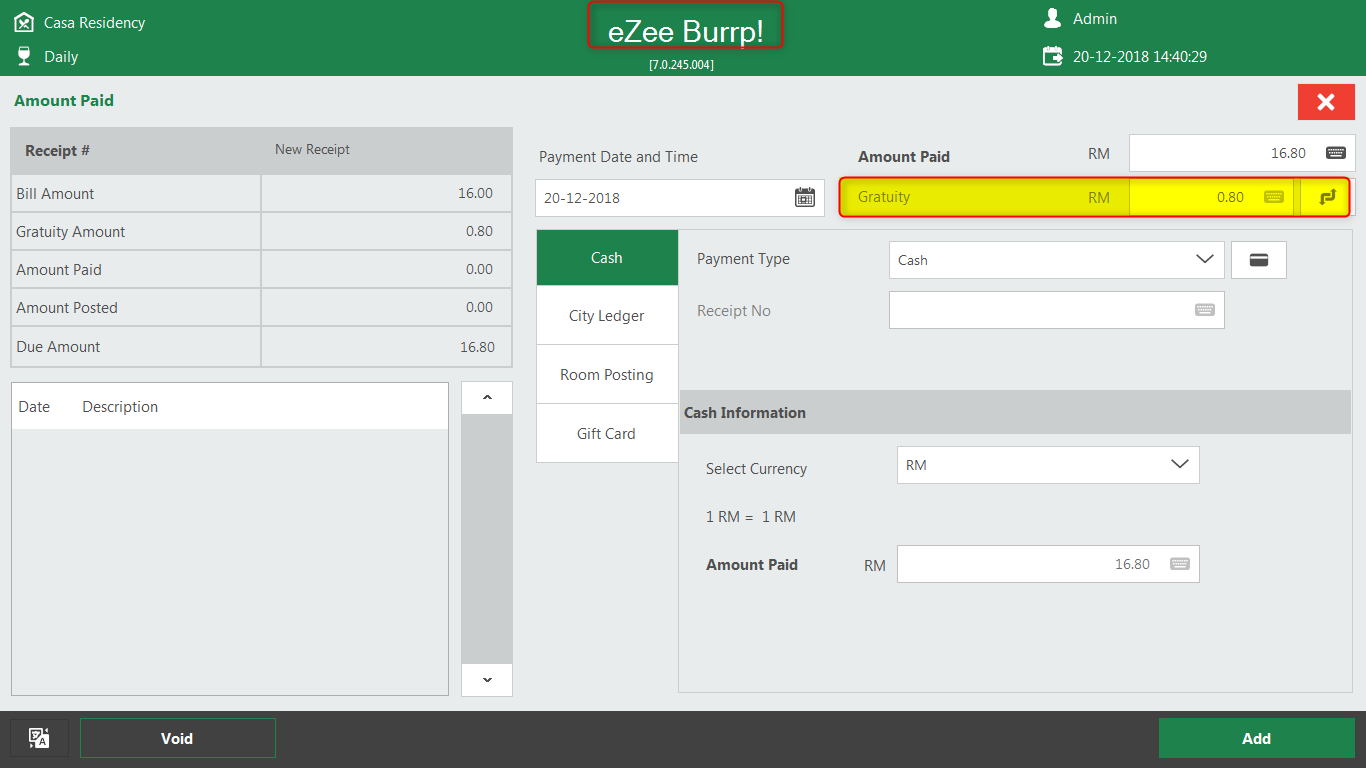The height and width of the screenshot is (768, 1366).
Task: Click the card icon beside Payment Type
Action: [x=1259, y=260]
